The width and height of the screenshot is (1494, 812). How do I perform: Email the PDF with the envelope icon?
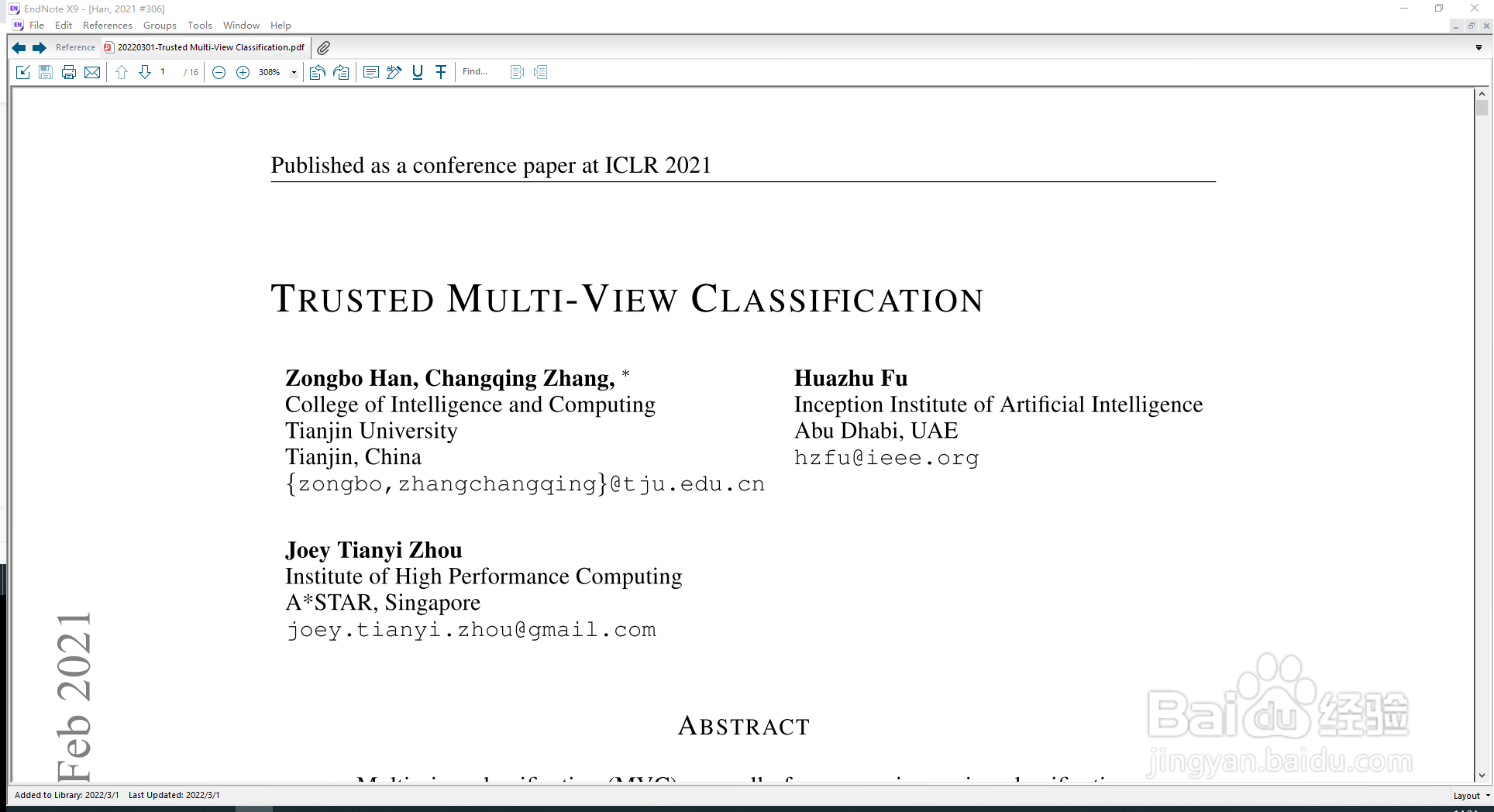tap(92, 72)
